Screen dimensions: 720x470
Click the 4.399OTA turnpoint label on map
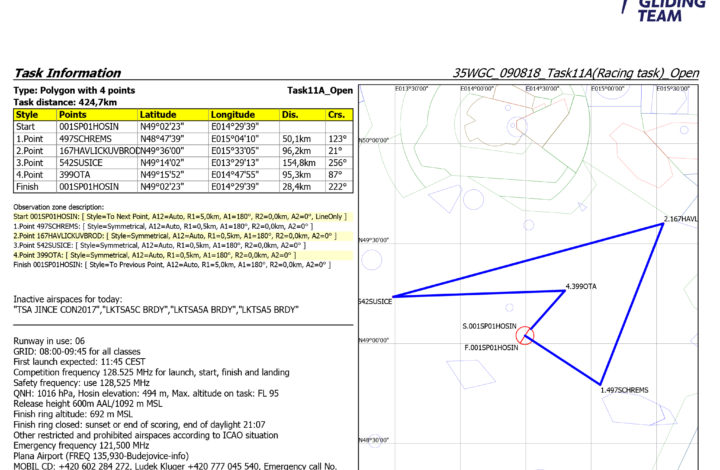581,287
